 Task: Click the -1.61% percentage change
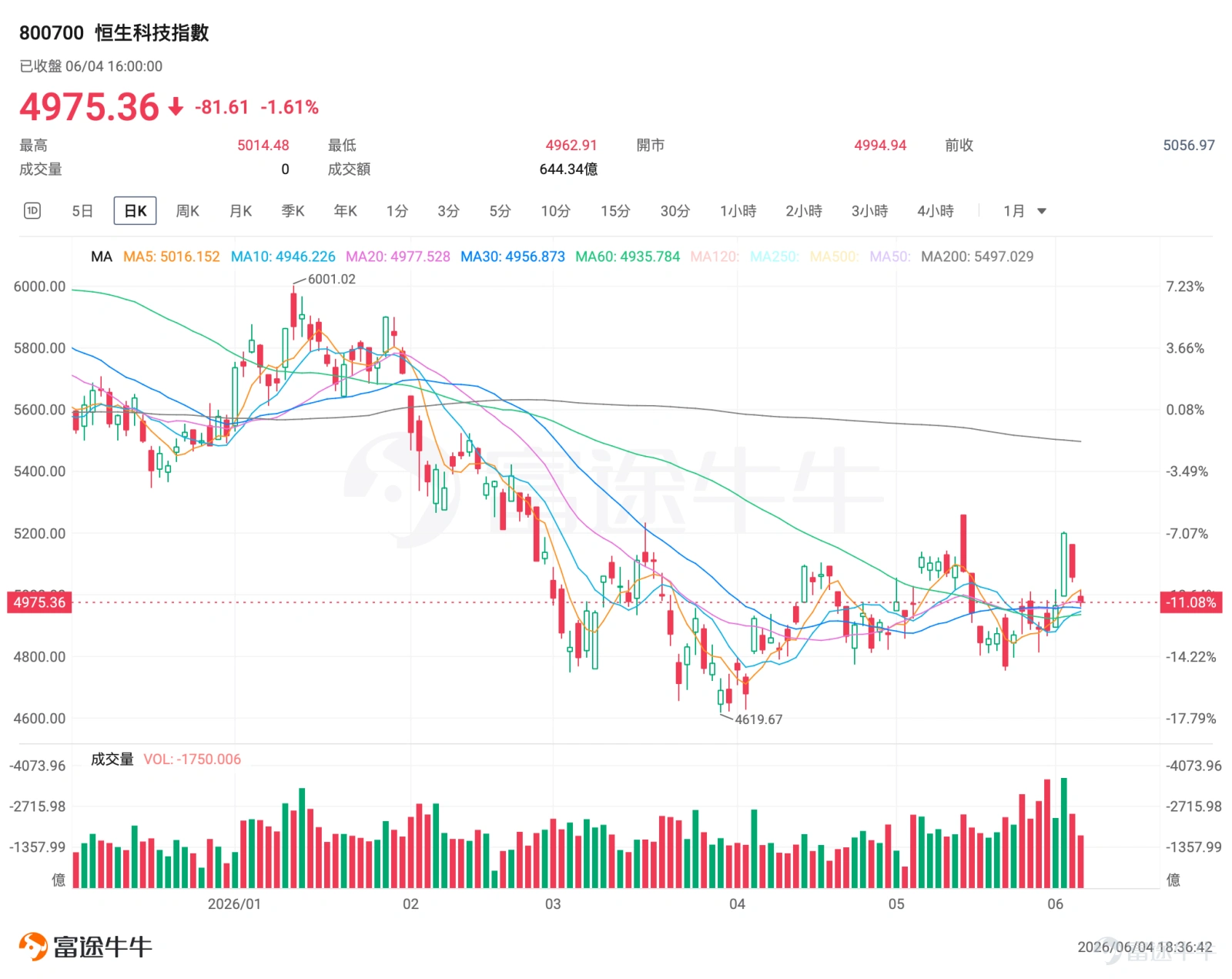290,107
